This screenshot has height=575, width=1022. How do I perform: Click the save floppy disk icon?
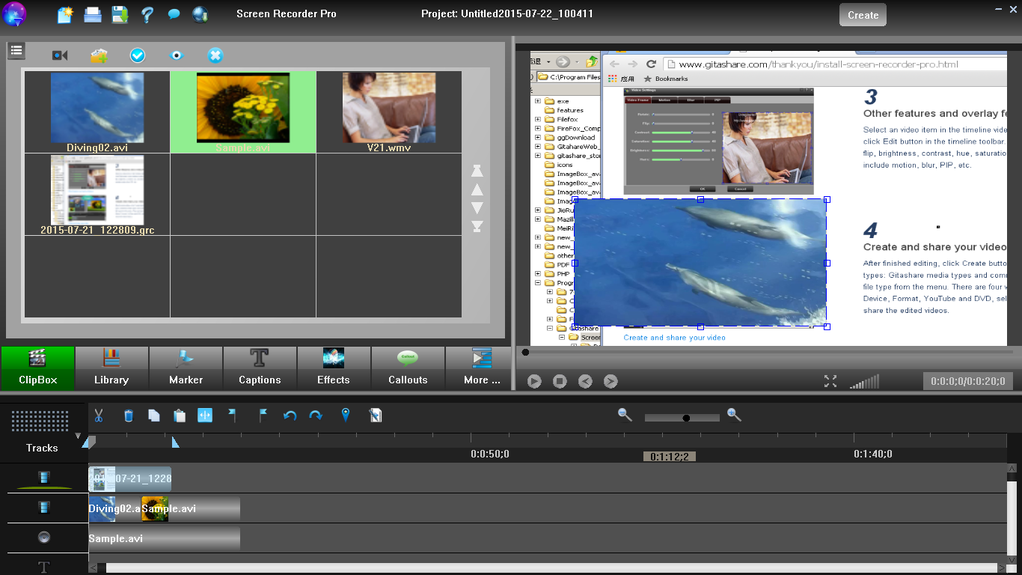point(120,14)
